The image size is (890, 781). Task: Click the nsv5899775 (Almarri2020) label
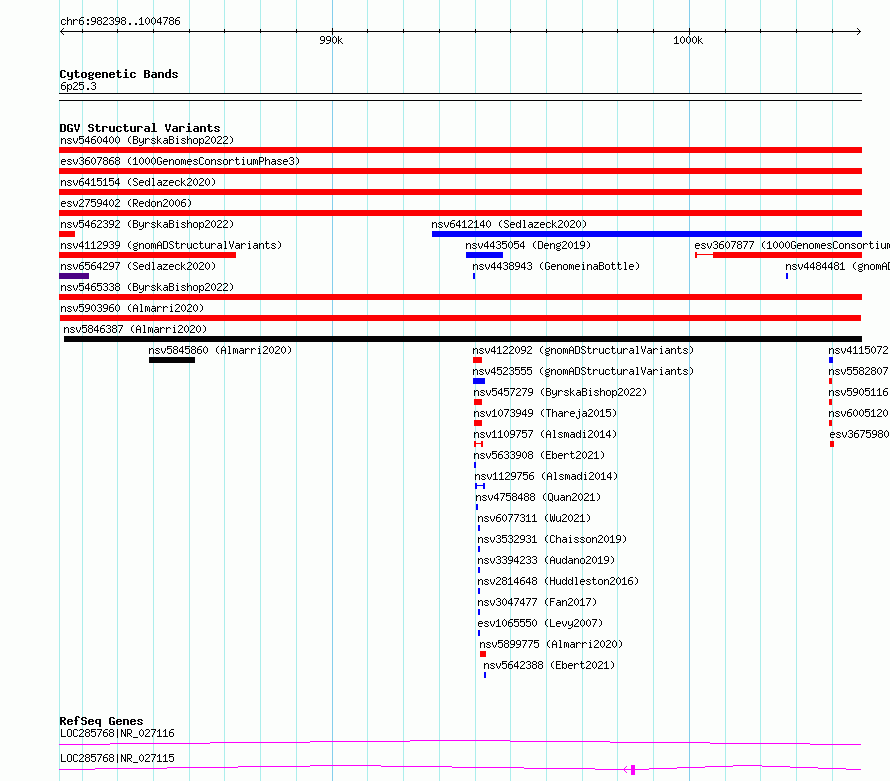click(x=551, y=644)
